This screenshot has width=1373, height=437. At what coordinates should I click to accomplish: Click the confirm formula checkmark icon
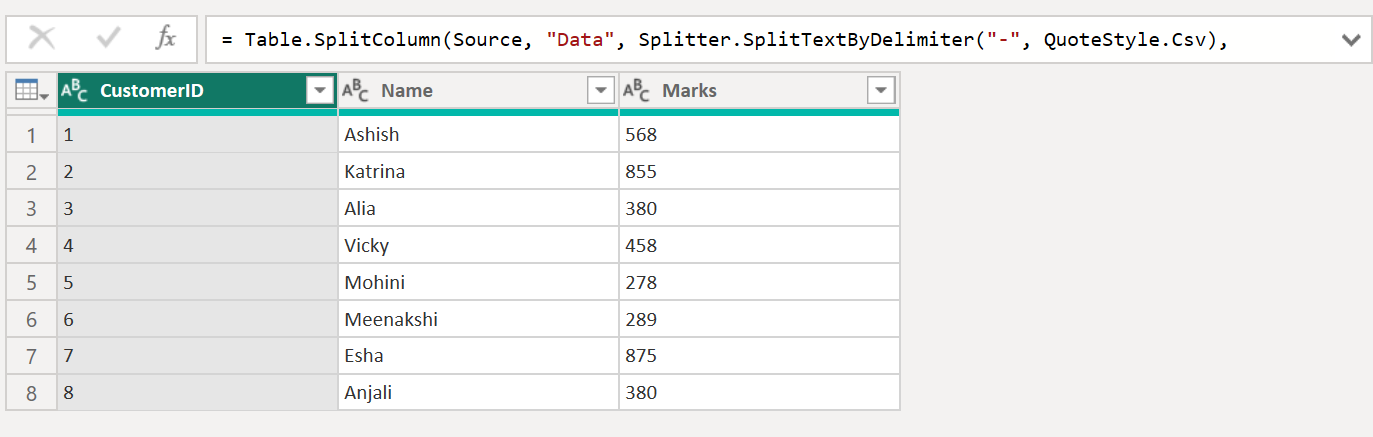click(x=107, y=39)
